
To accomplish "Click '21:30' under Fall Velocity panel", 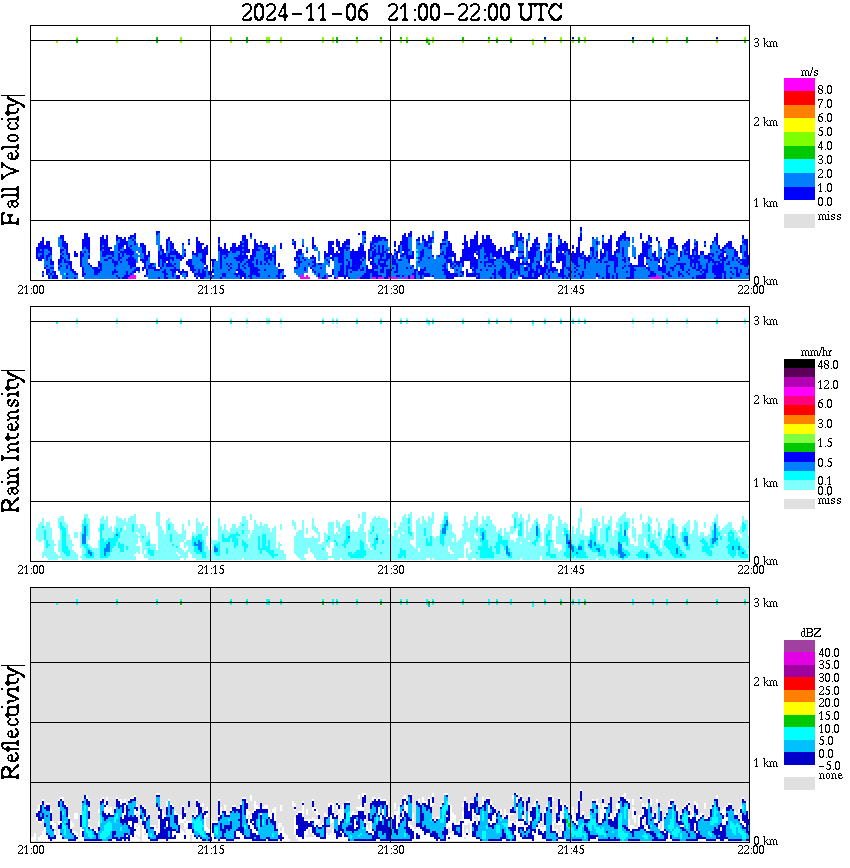I will [391, 290].
